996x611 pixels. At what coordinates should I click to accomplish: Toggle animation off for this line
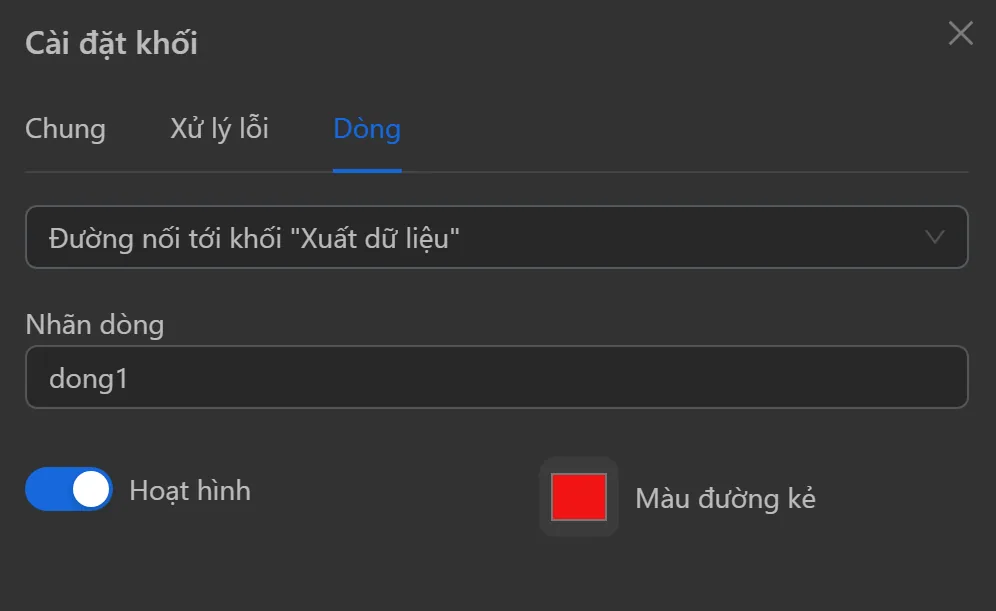[67, 490]
